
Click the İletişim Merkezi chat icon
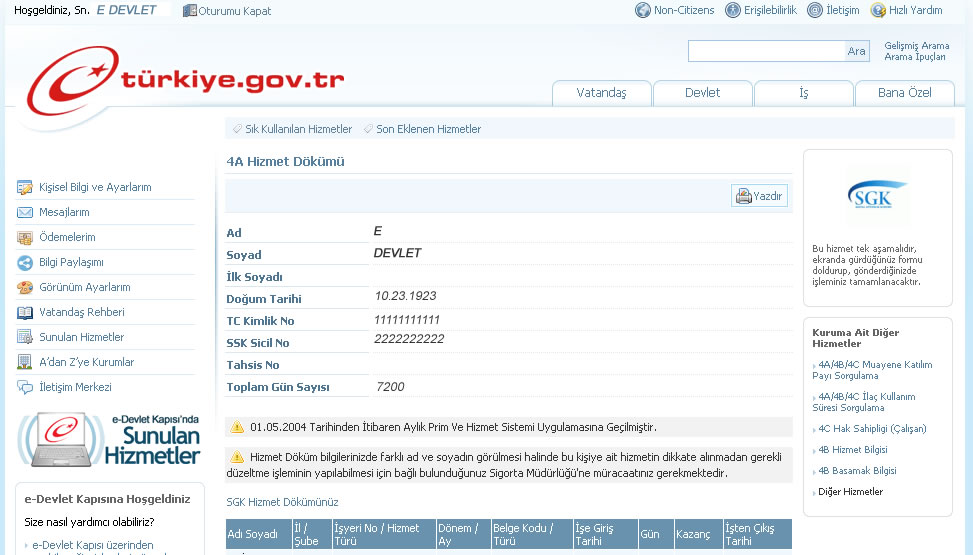(x=25, y=388)
